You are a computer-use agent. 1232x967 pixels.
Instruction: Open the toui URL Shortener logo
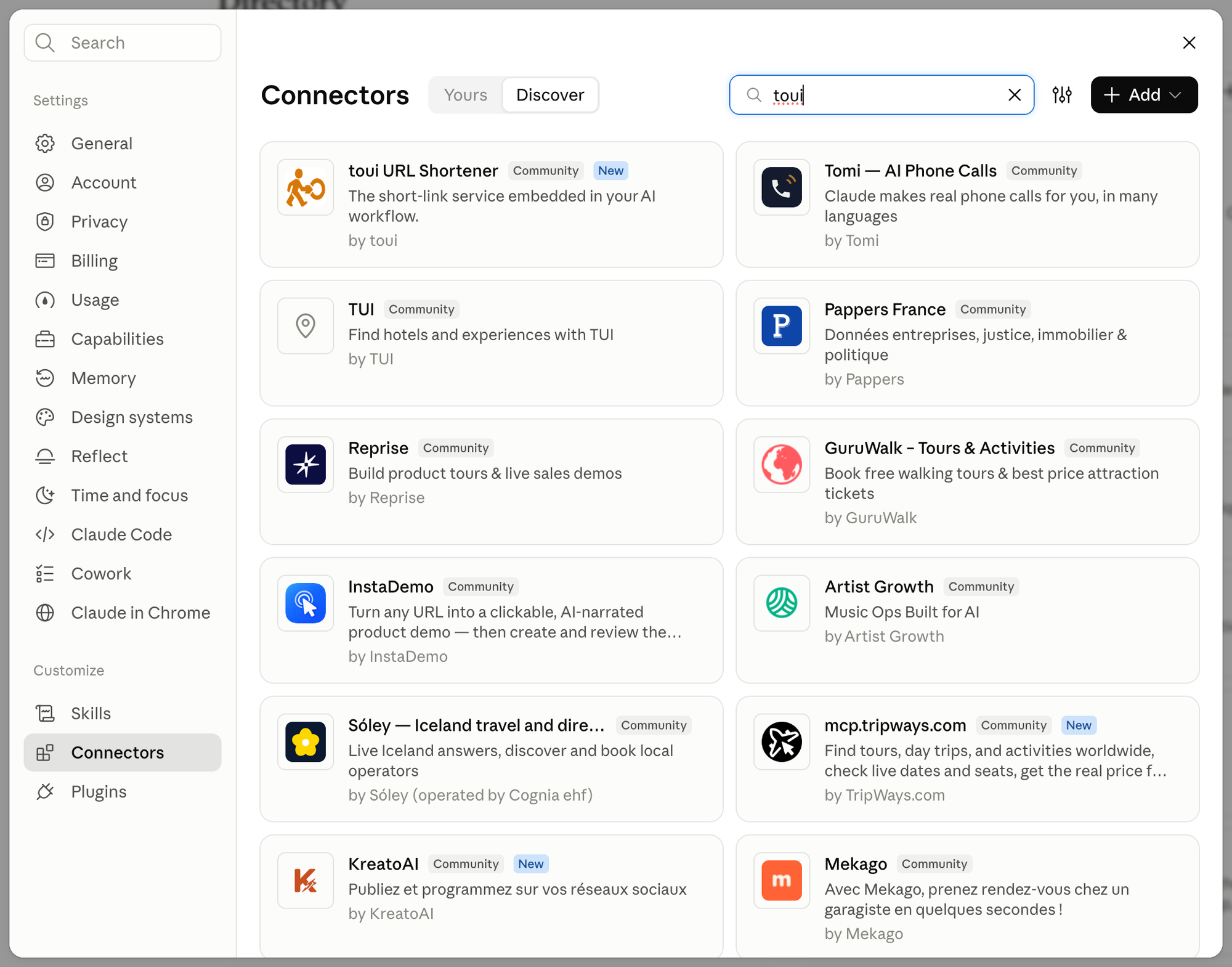(x=306, y=187)
